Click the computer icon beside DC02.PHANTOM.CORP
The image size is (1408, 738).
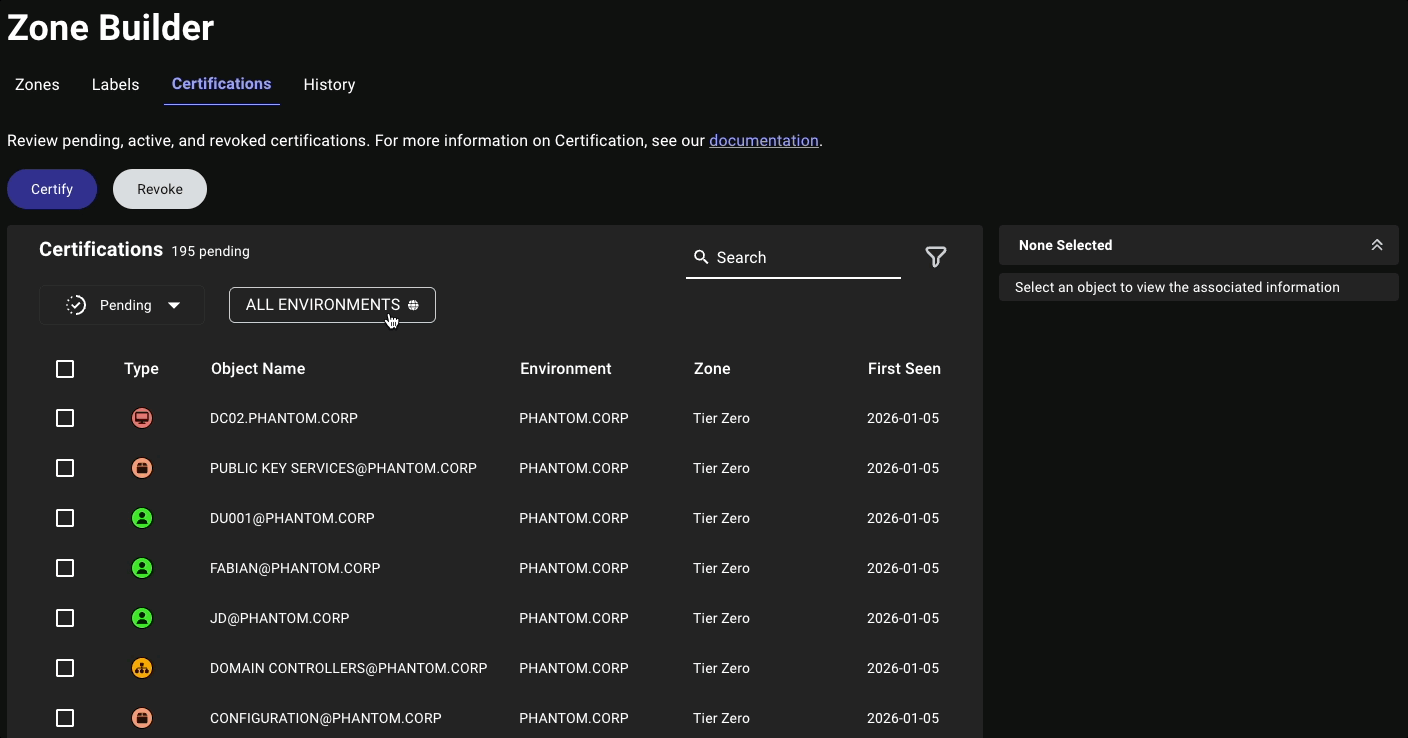click(x=141, y=418)
